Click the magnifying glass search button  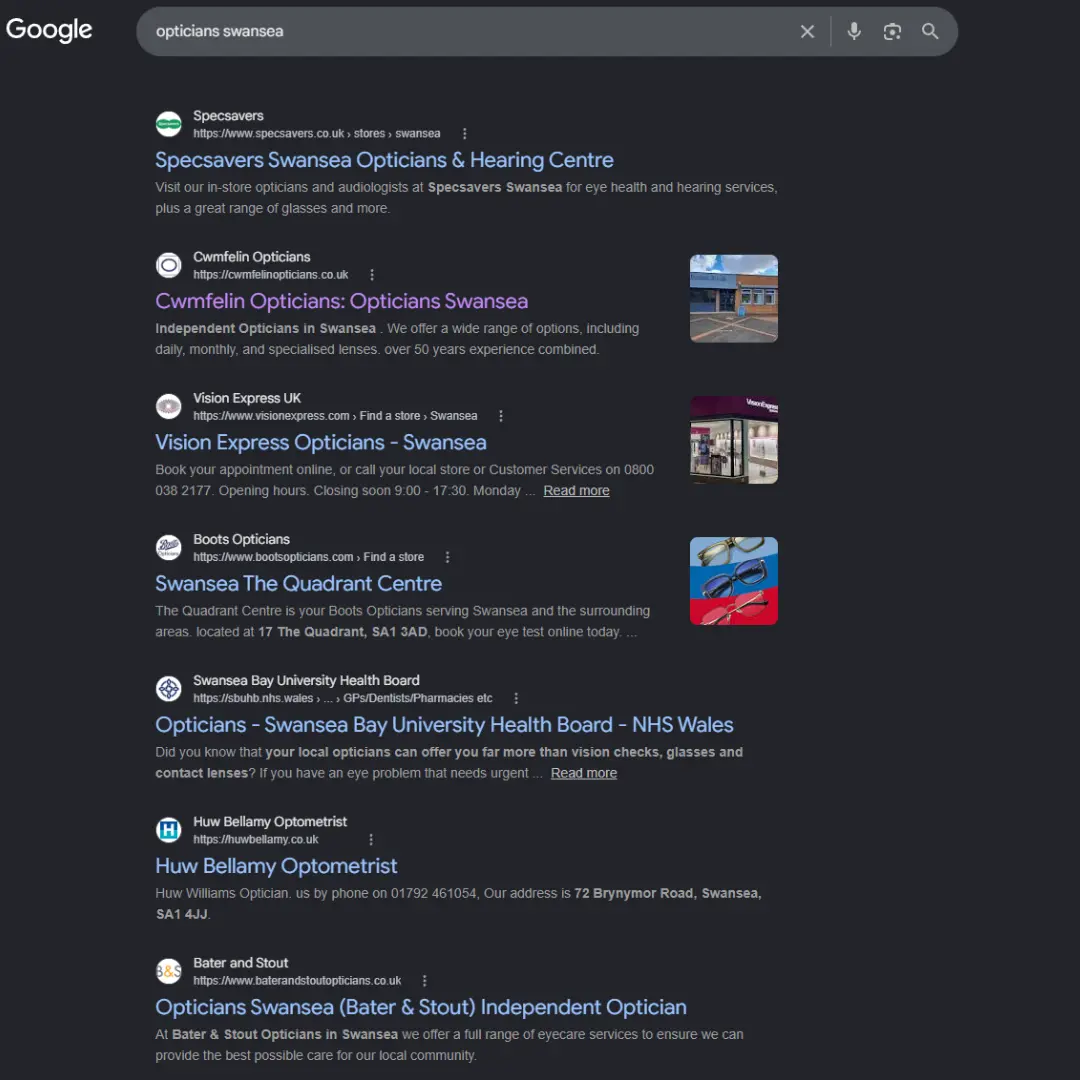coord(930,32)
